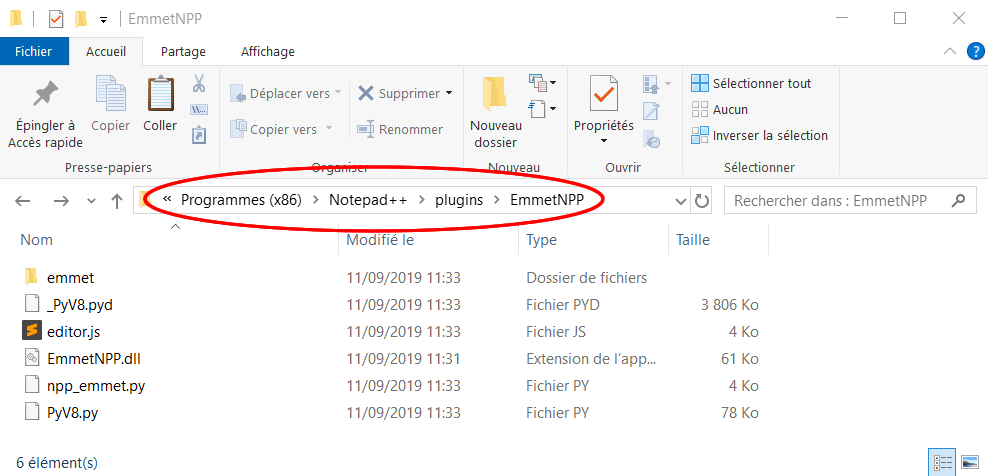The height and width of the screenshot is (476, 988).
Task: Click the gear icon of EmmetNPP.dll
Action: point(32,359)
